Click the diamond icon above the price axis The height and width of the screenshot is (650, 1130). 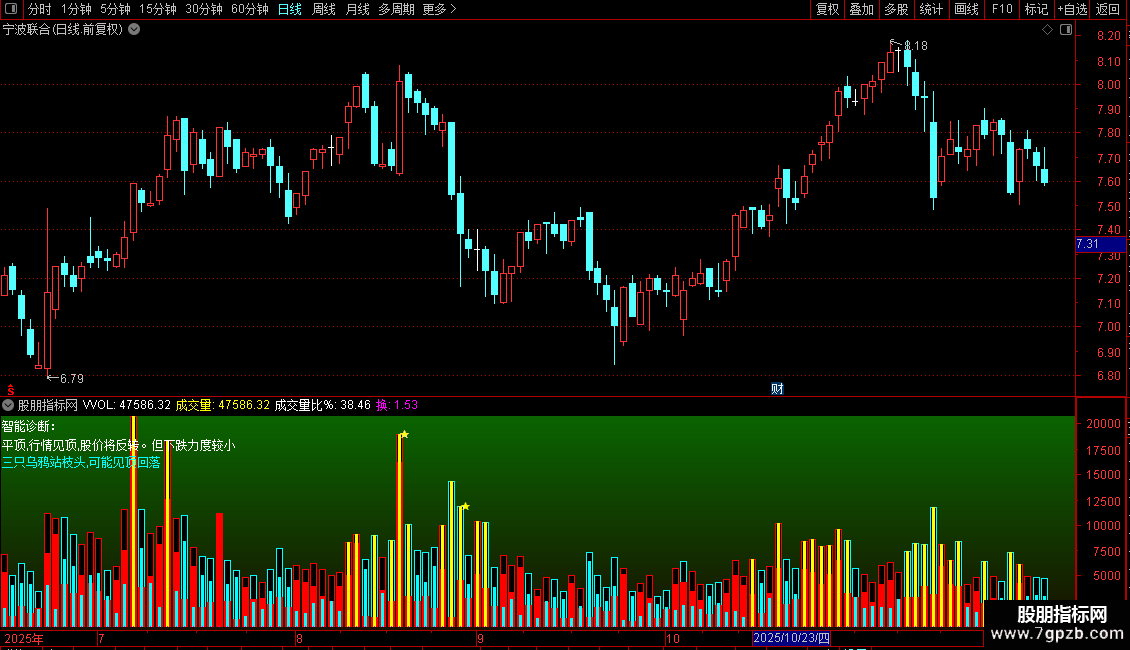tap(1048, 30)
